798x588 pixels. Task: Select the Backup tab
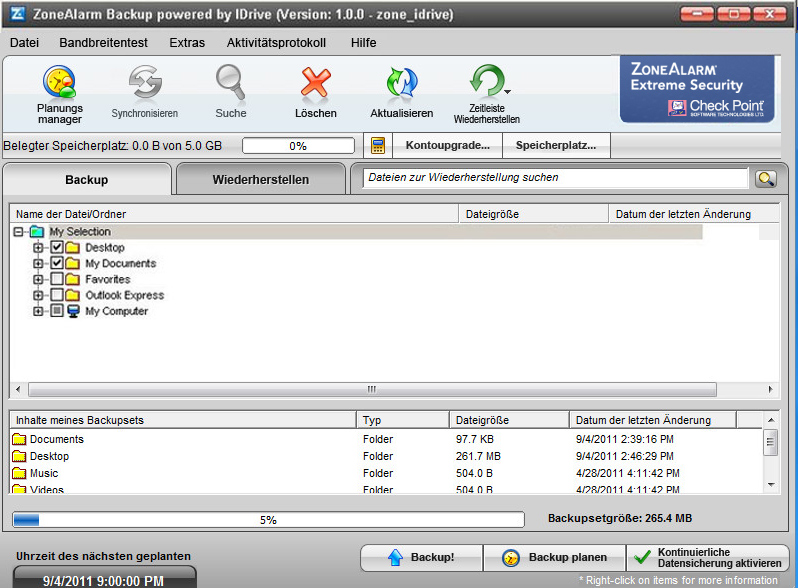coord(87,180)
